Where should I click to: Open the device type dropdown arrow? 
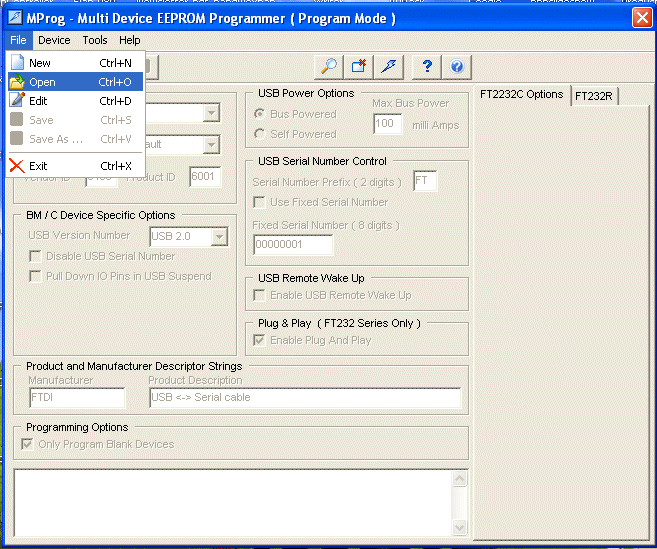click(211, 113)
